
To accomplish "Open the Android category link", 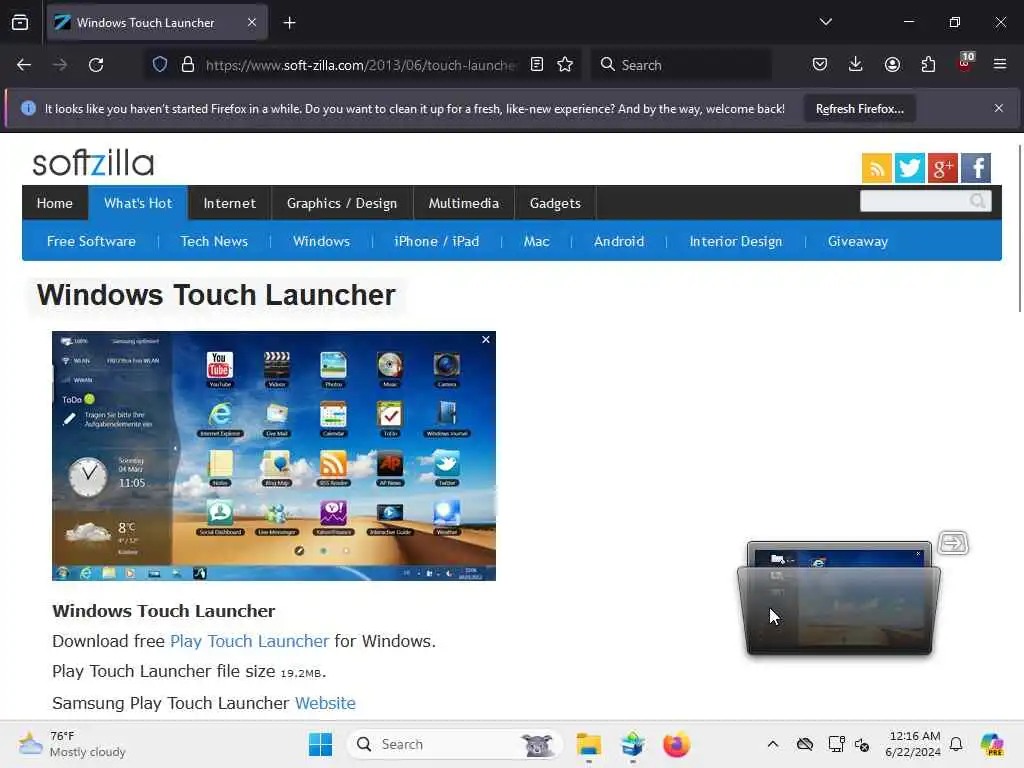I will [619, 241].
